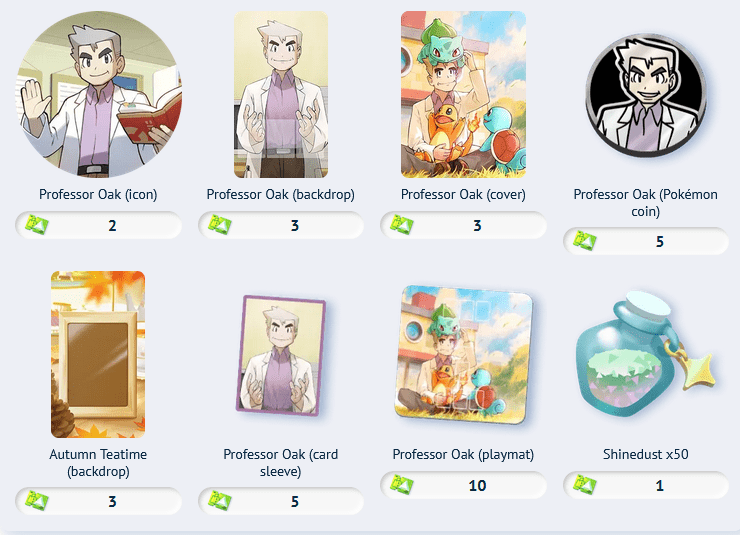Viewport: 740px width, 535px height.
Task: Click the "Shinedust x50" label
Action: pyautogui.click(x=646, y=454)
